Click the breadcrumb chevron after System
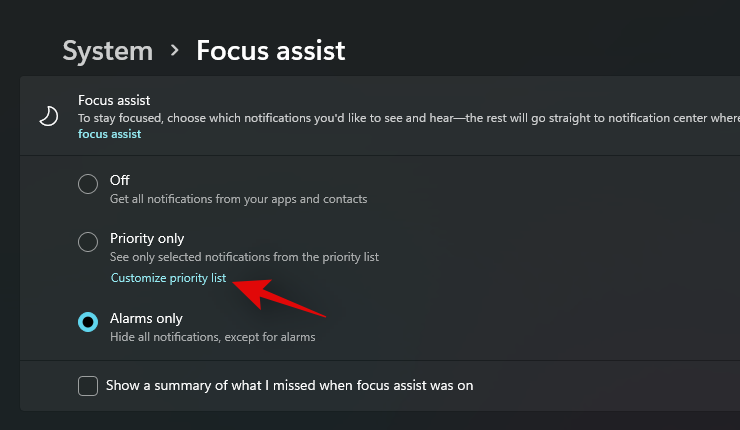The width and height of the screenshot is (740, 430). 175,50
